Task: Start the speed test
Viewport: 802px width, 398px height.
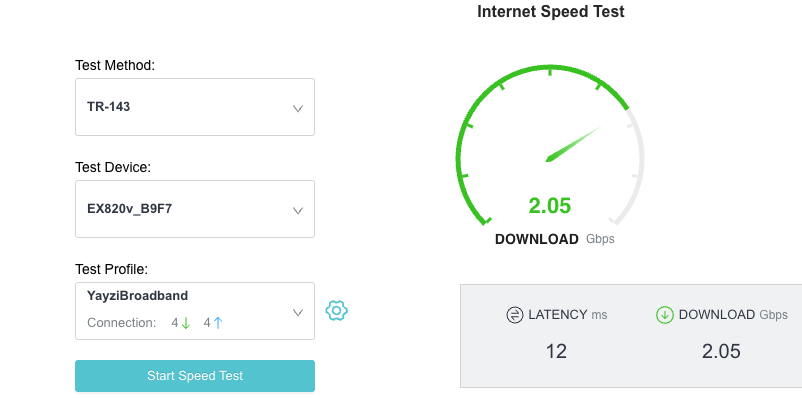Action: (x=195, y=376)
